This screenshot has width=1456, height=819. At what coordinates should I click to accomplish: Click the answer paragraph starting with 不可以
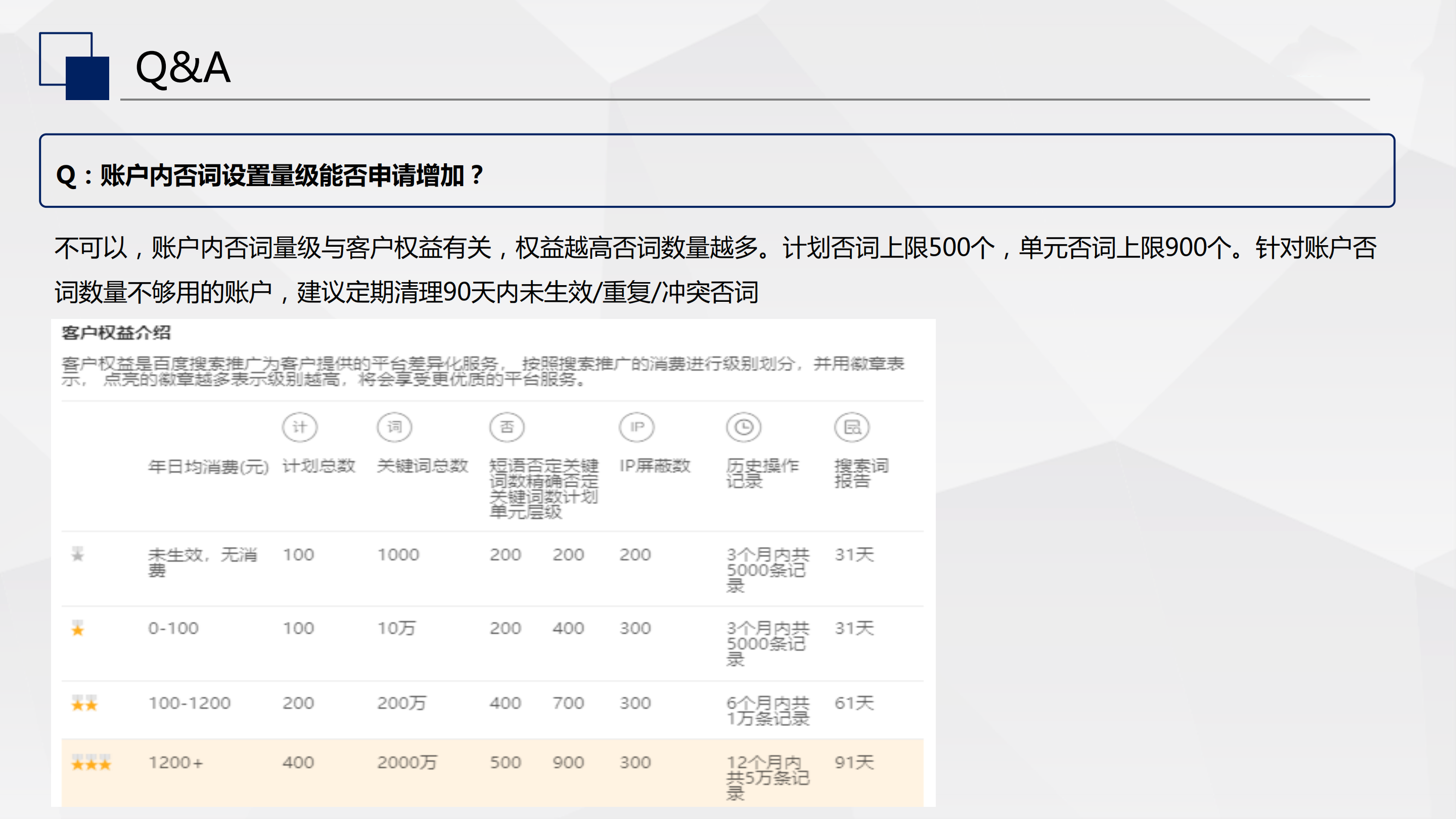click(715, 270)
